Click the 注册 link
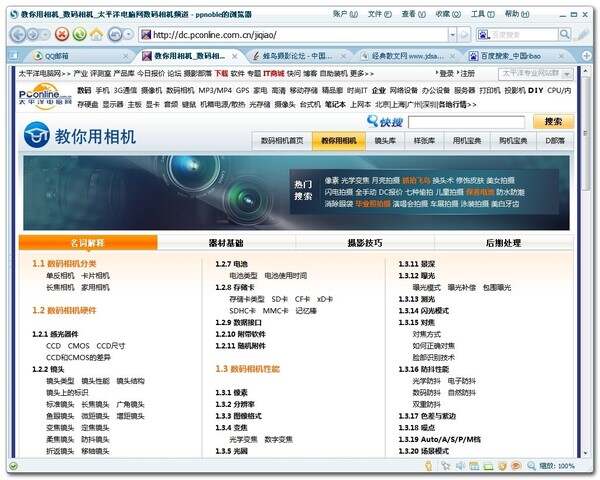Image resolution: width=600 pixels, height=480 pixels. pyautogui.click(x=468, y=73)
